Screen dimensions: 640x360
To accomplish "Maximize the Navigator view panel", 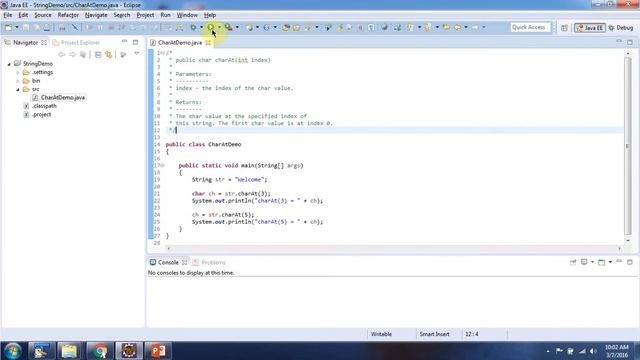I will click(x=136, y=42).
